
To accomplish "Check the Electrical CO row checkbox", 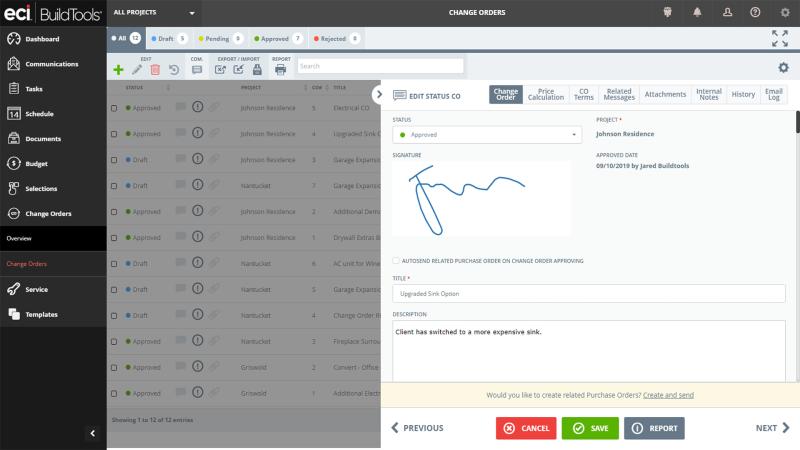I will click(x=114, y=108).
